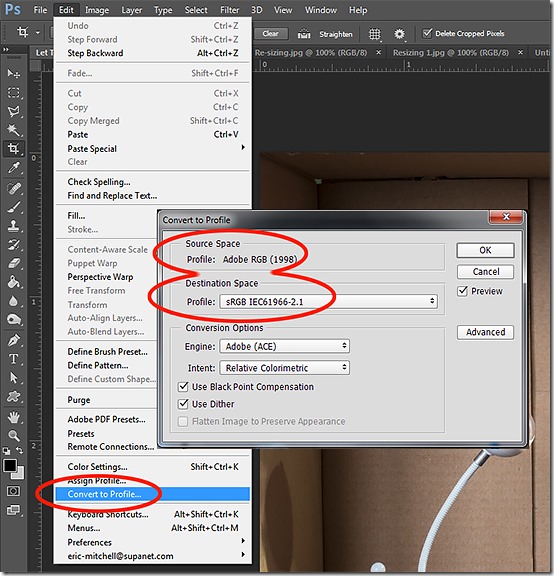This screenshot has height=576, width=554.
Task: Select the Type tool
Action: pyautogui.click(x=14, y=359)
